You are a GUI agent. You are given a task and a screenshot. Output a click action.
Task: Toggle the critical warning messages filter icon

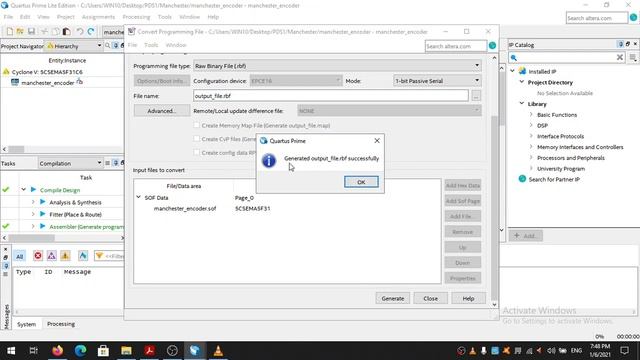click(x=51, y=256)
